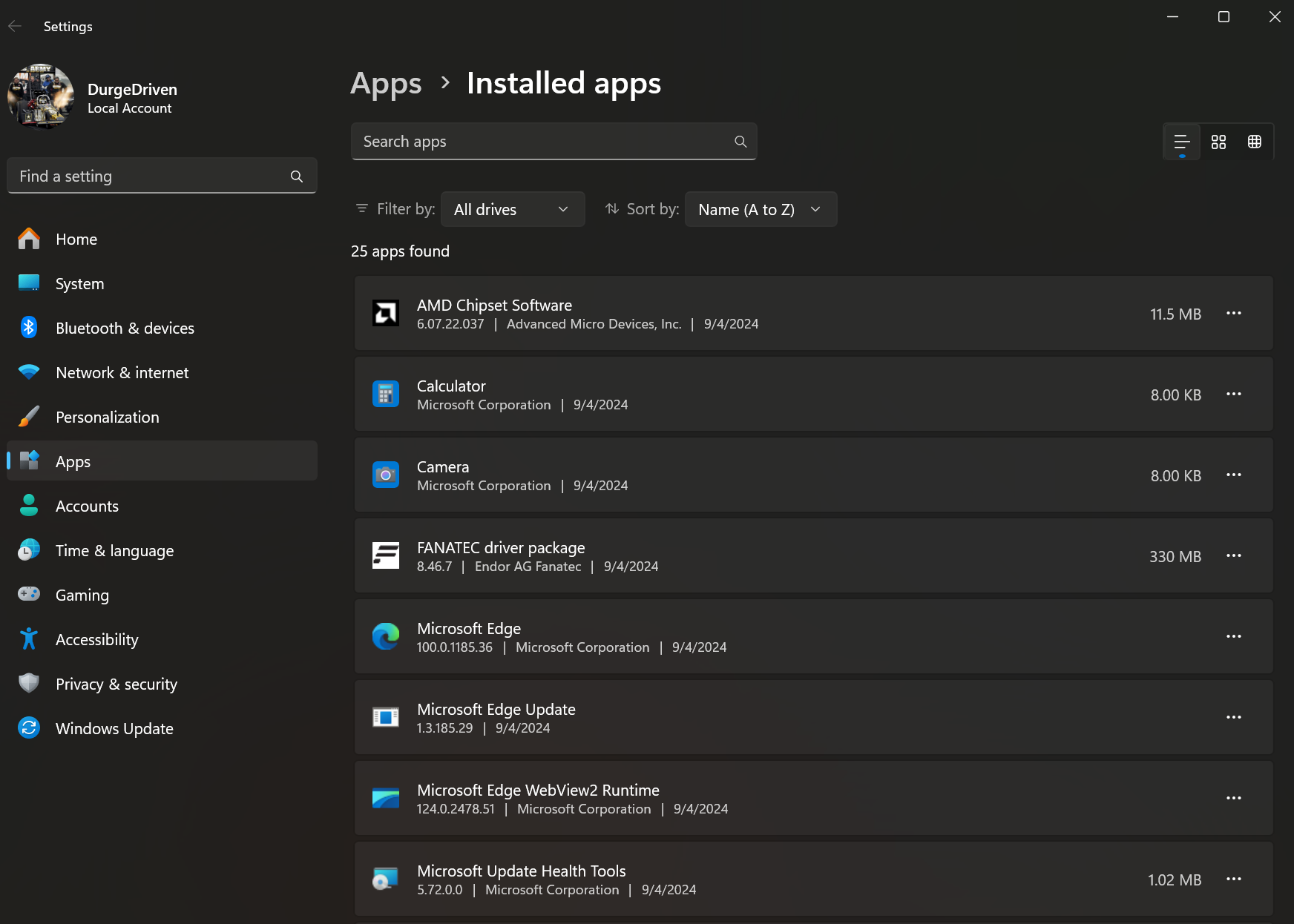
Task: Switch to list view layout
Action: click(x=1182, y=142)
